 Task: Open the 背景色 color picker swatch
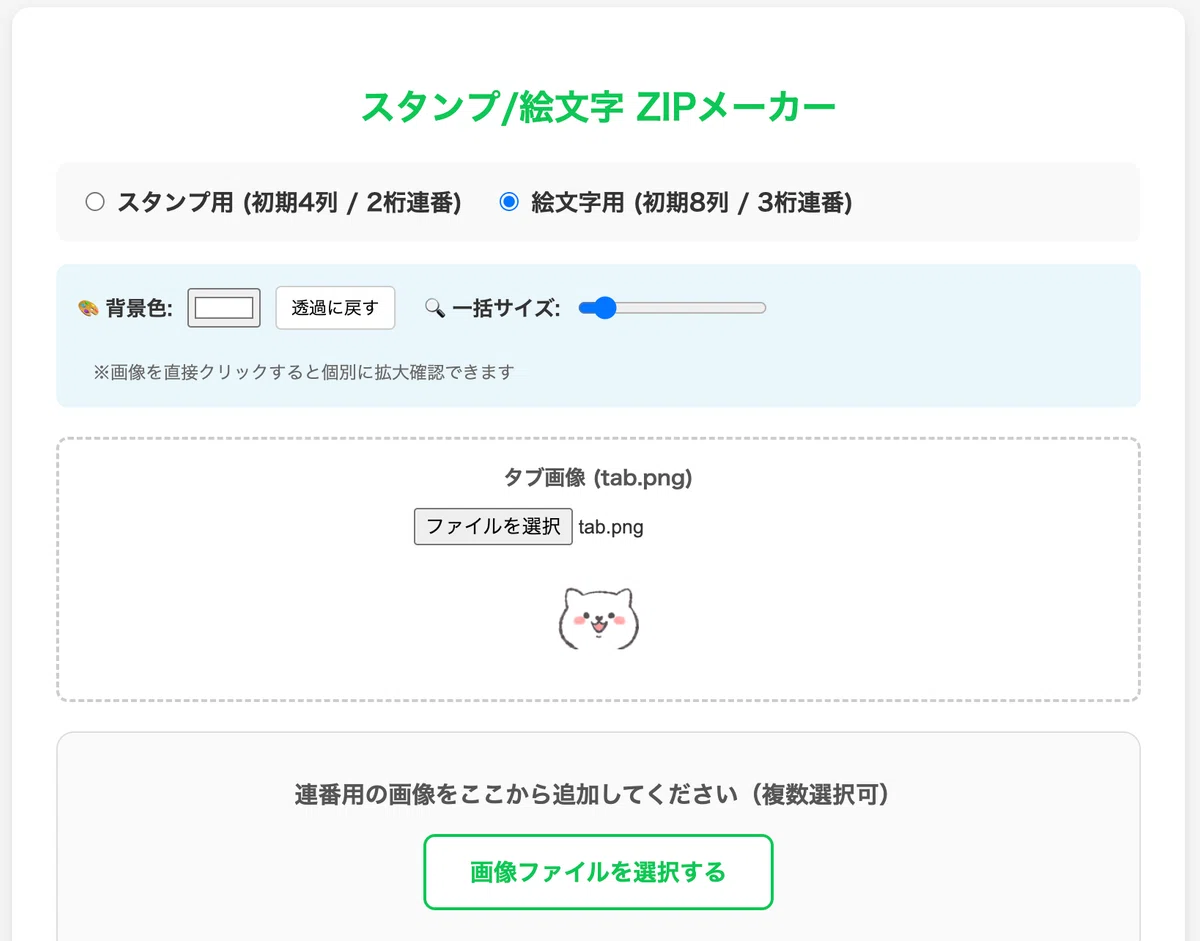point(224,308)
